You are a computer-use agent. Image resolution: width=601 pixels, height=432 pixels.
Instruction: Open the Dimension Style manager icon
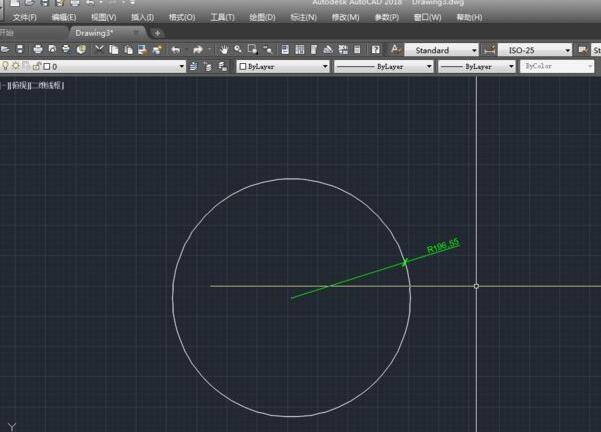tap(490, 49)
